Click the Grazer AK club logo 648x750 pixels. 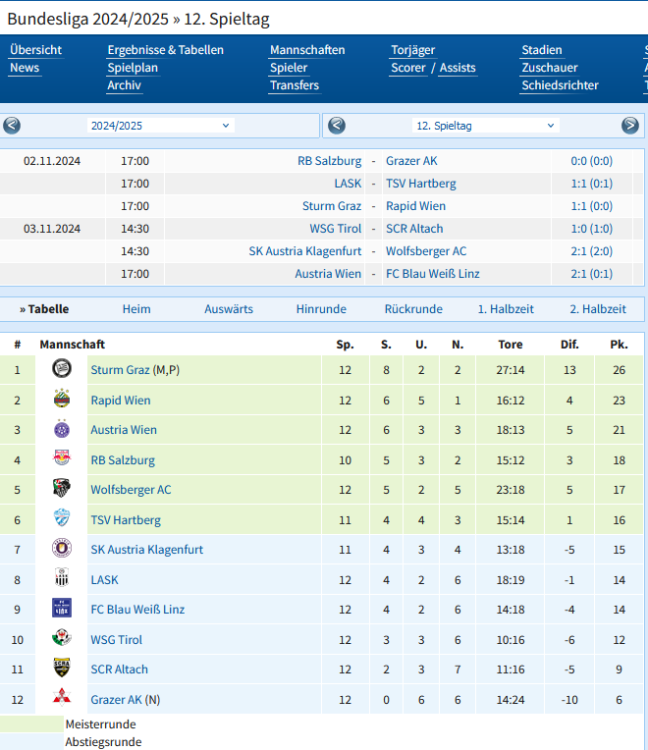pos(62,698)
